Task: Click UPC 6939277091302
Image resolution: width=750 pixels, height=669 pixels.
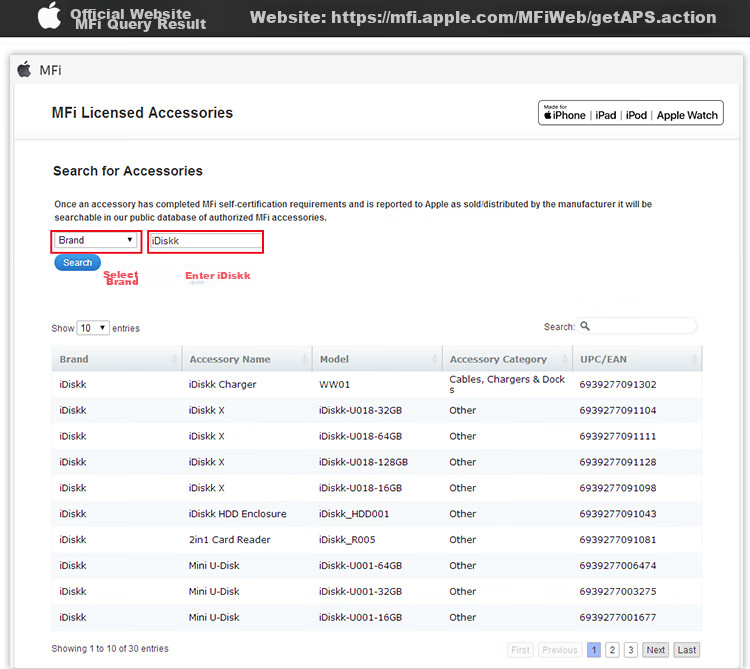Action: tap(618, 384)
